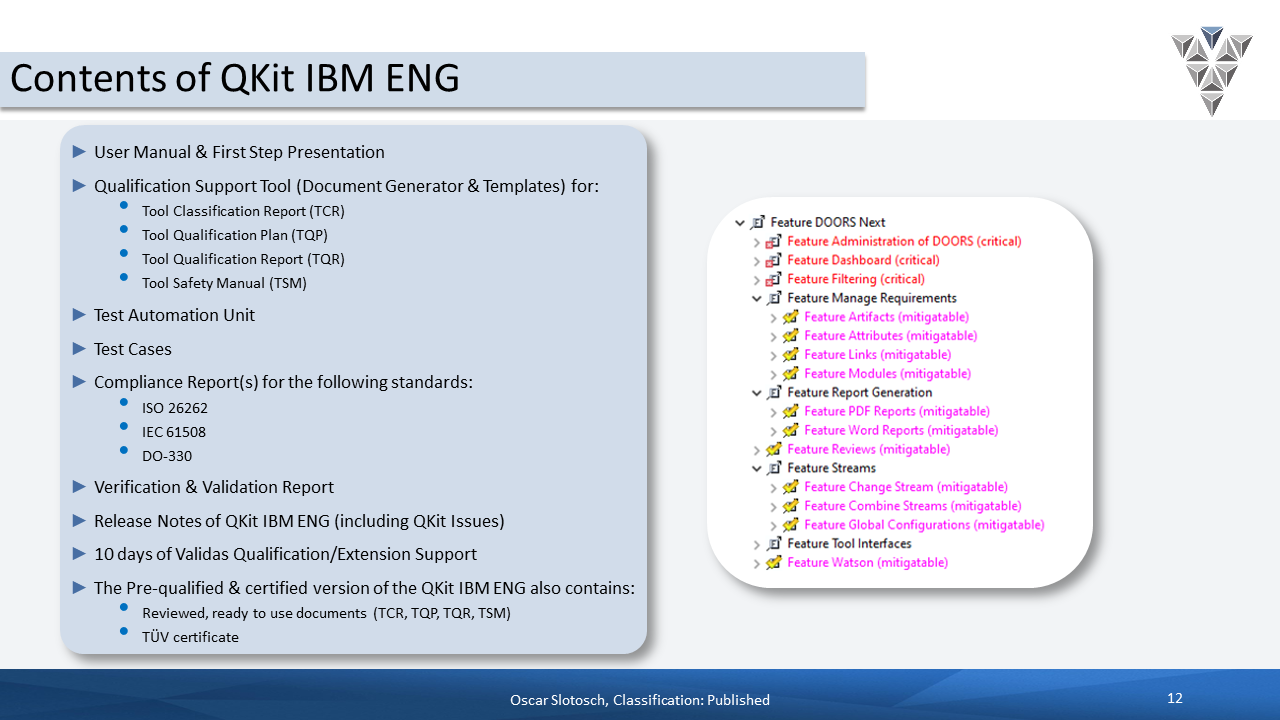Select Feature Administration of DOORS (critical)
The height and width of the screenshot is (720, 1280).
click(904, 241)
